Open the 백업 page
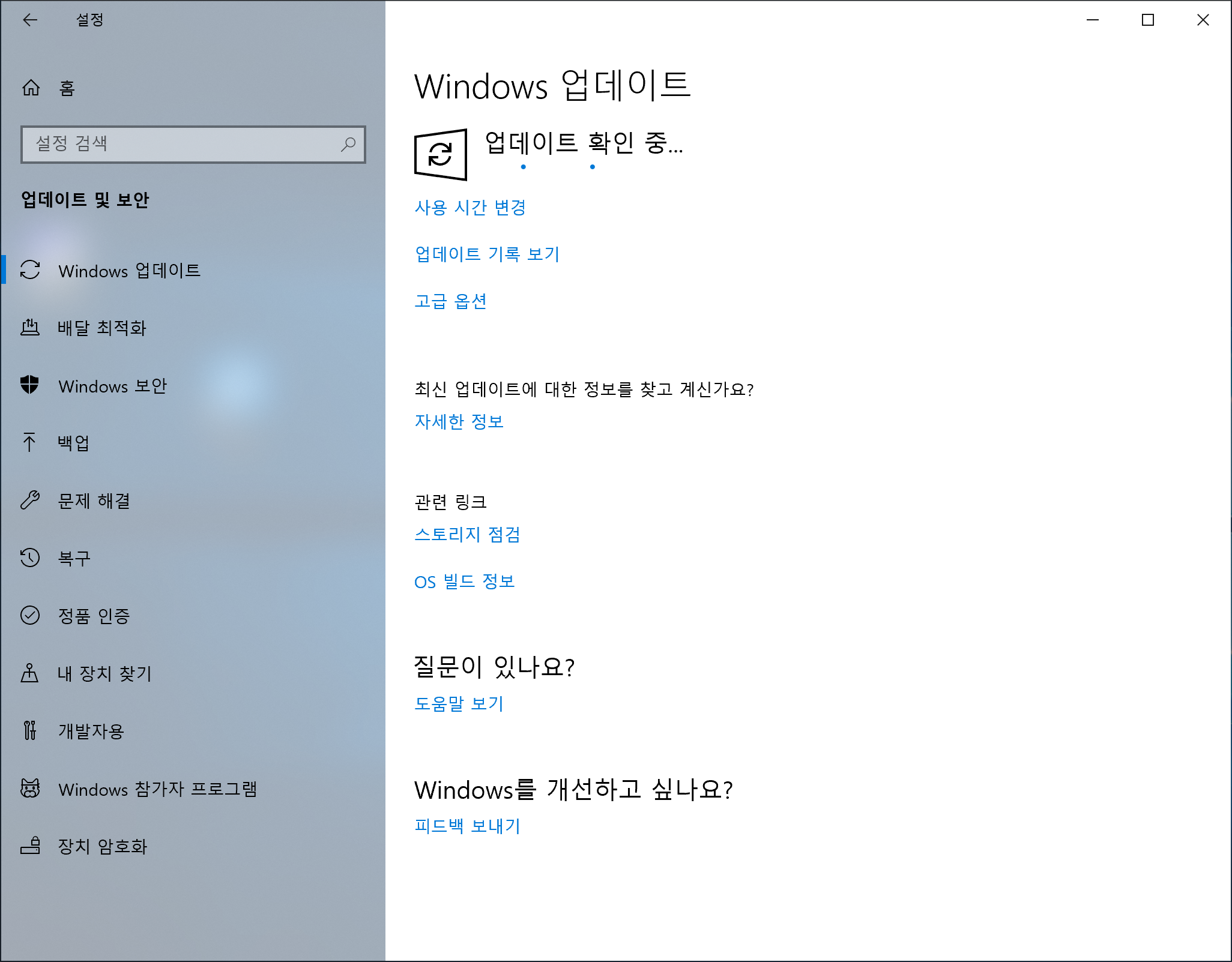1232x962 pixels. (193, 443)
